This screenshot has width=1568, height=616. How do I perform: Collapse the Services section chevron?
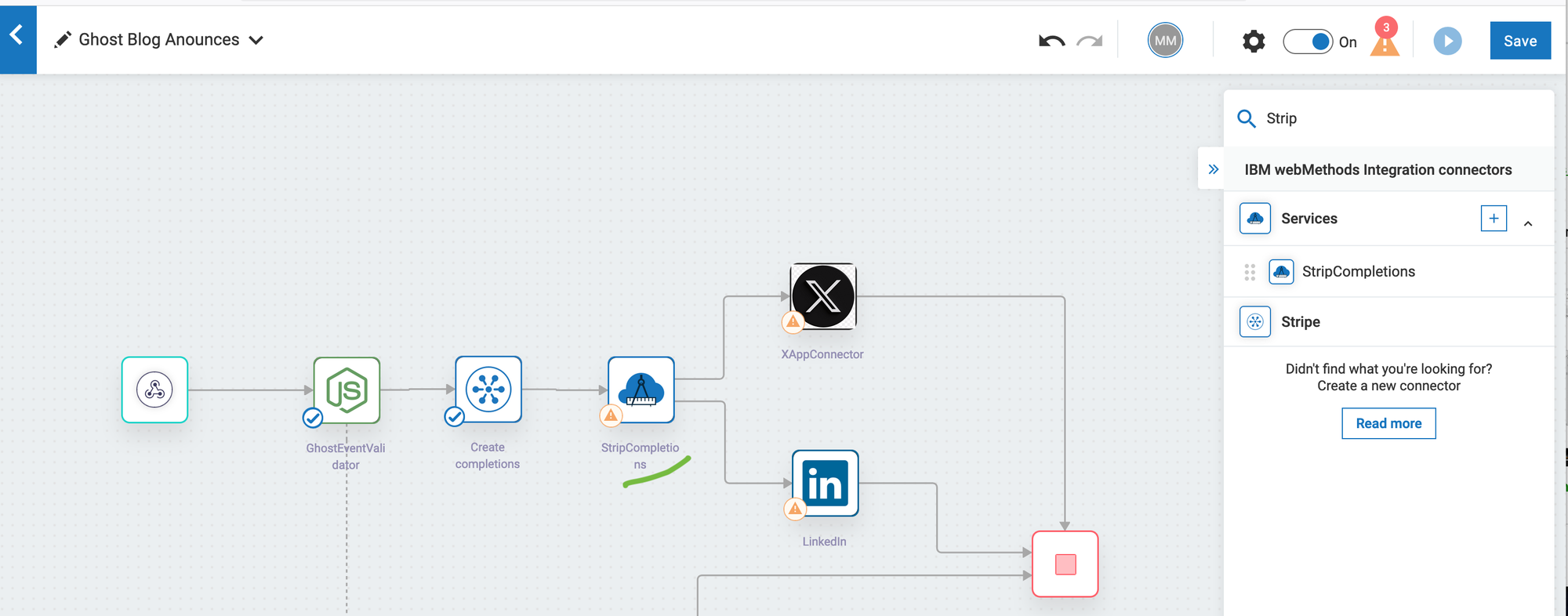1528,223
